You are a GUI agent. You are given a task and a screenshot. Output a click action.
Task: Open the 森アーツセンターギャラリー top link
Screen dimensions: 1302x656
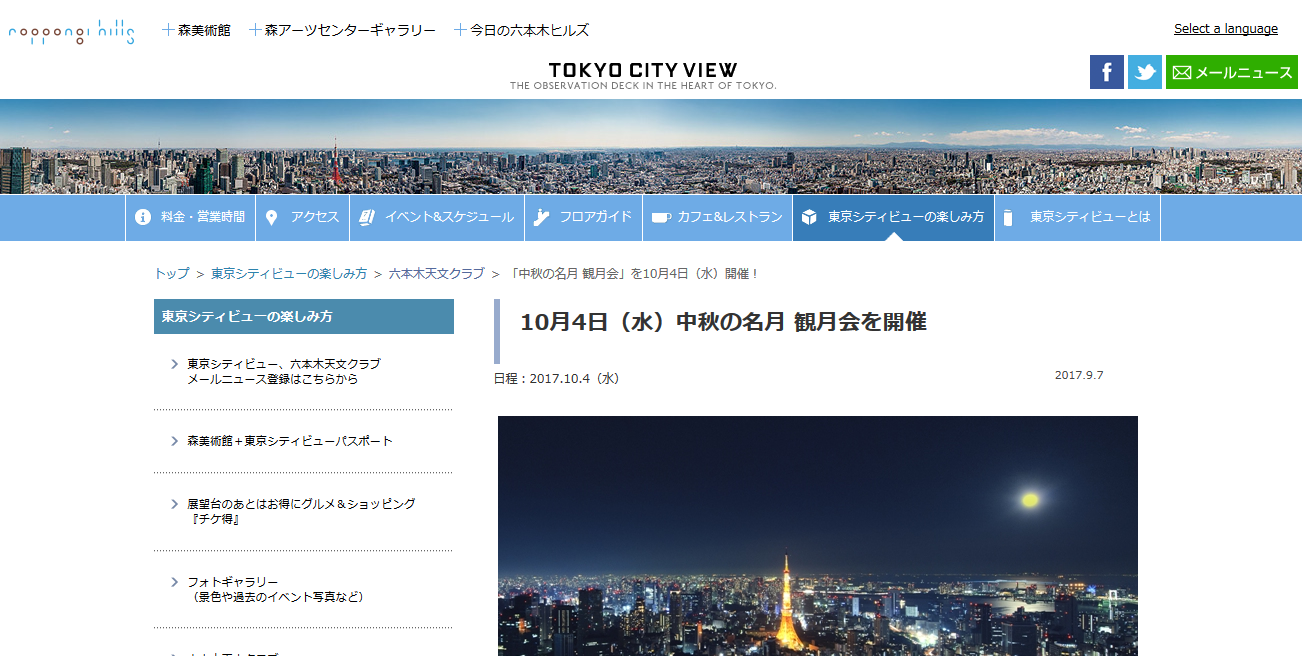pyautogui.click(x=350, y=30)
